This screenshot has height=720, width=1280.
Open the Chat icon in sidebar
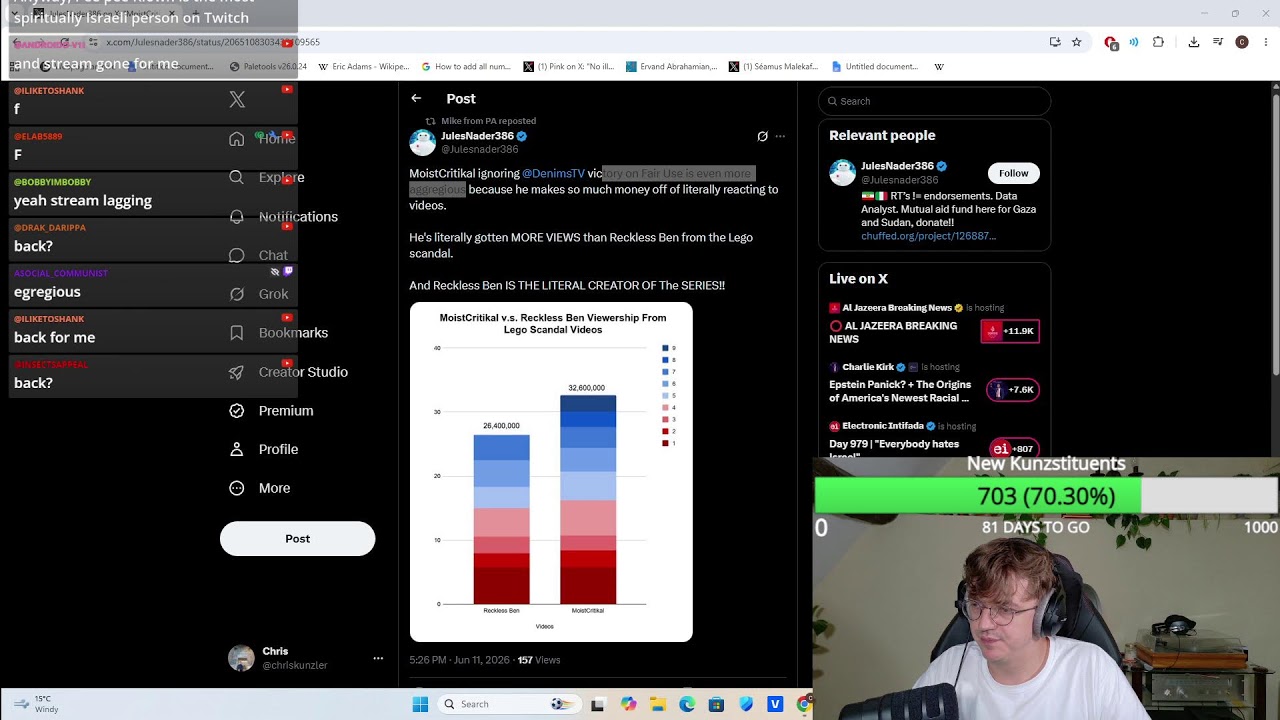pyautogui.click(x=236, y=255)
